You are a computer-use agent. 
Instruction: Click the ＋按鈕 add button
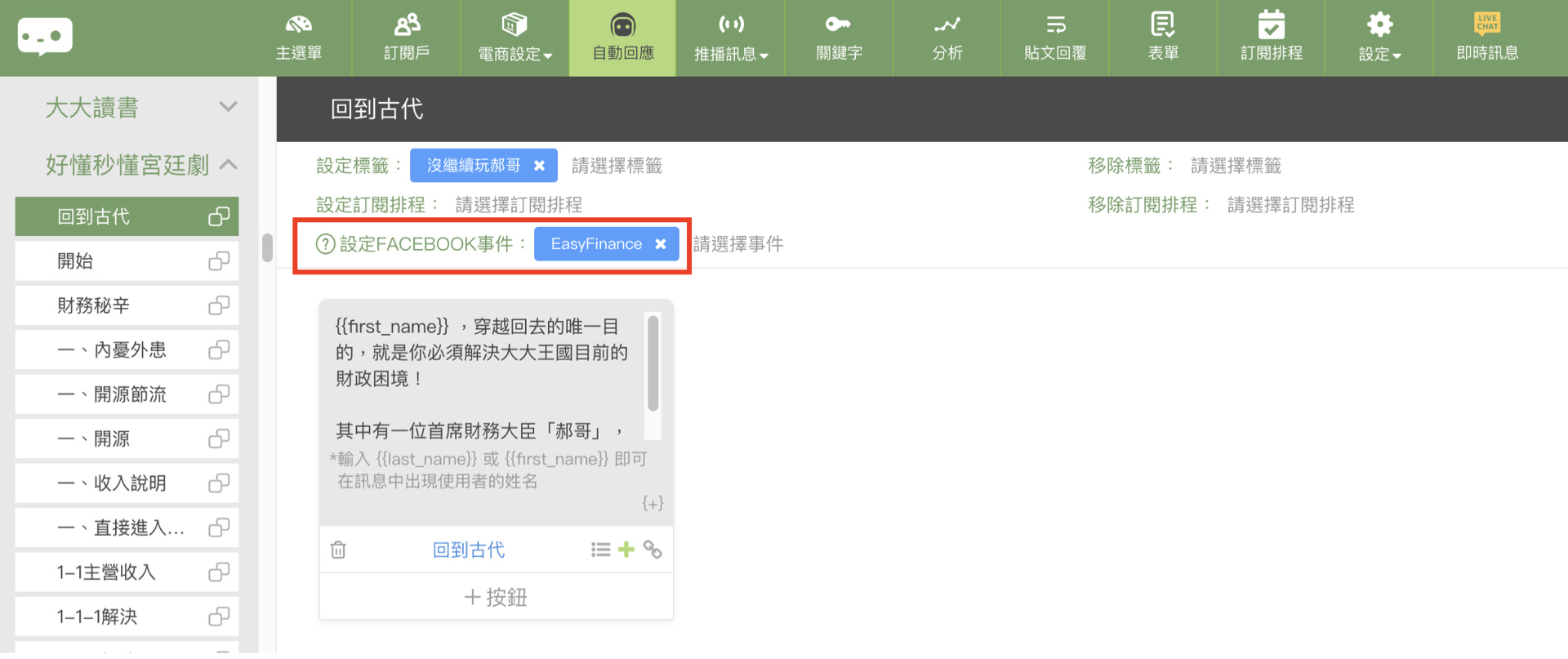496,598
